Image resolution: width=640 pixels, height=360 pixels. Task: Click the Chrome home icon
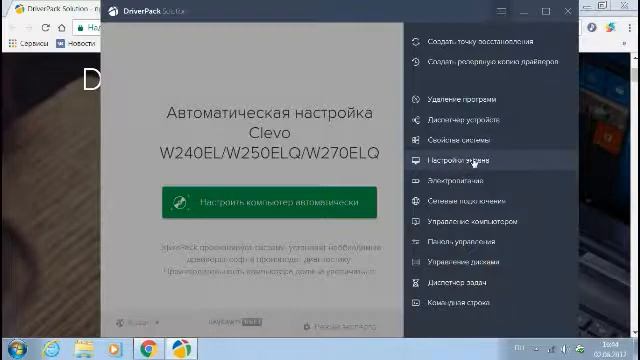point(62,28)
